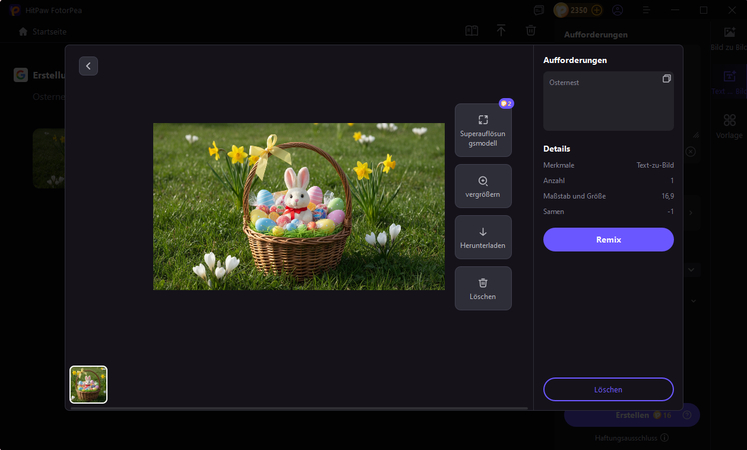Copy the Osternest prompt text
This screenshot has width=747, height=450.
click(666, 79)
